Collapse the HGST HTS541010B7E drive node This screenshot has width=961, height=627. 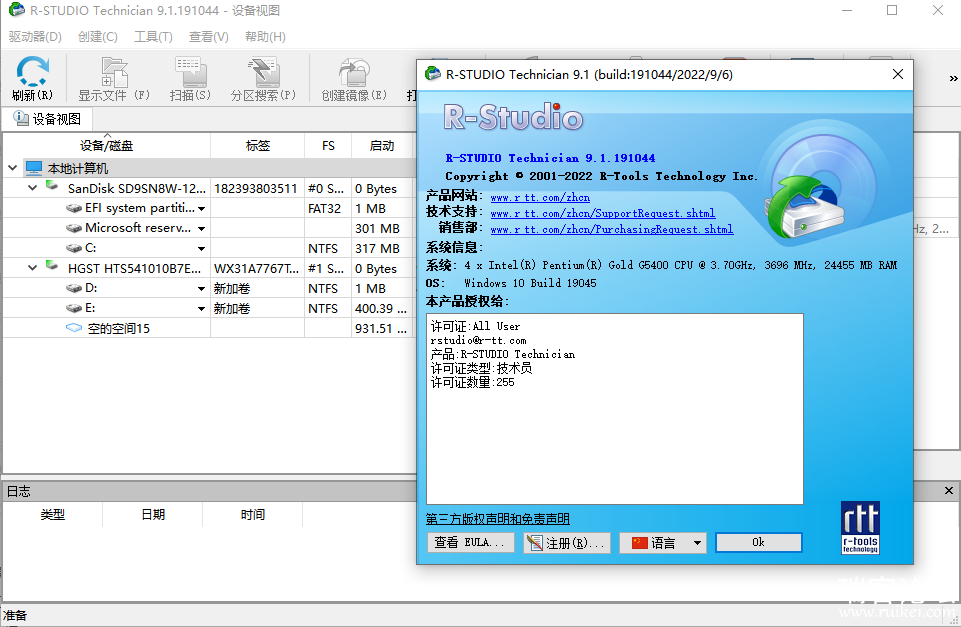(32, 268)
